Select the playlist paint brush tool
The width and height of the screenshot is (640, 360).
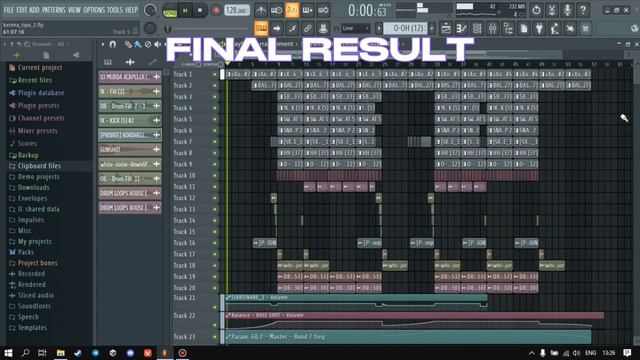click(x=138, y=44)
